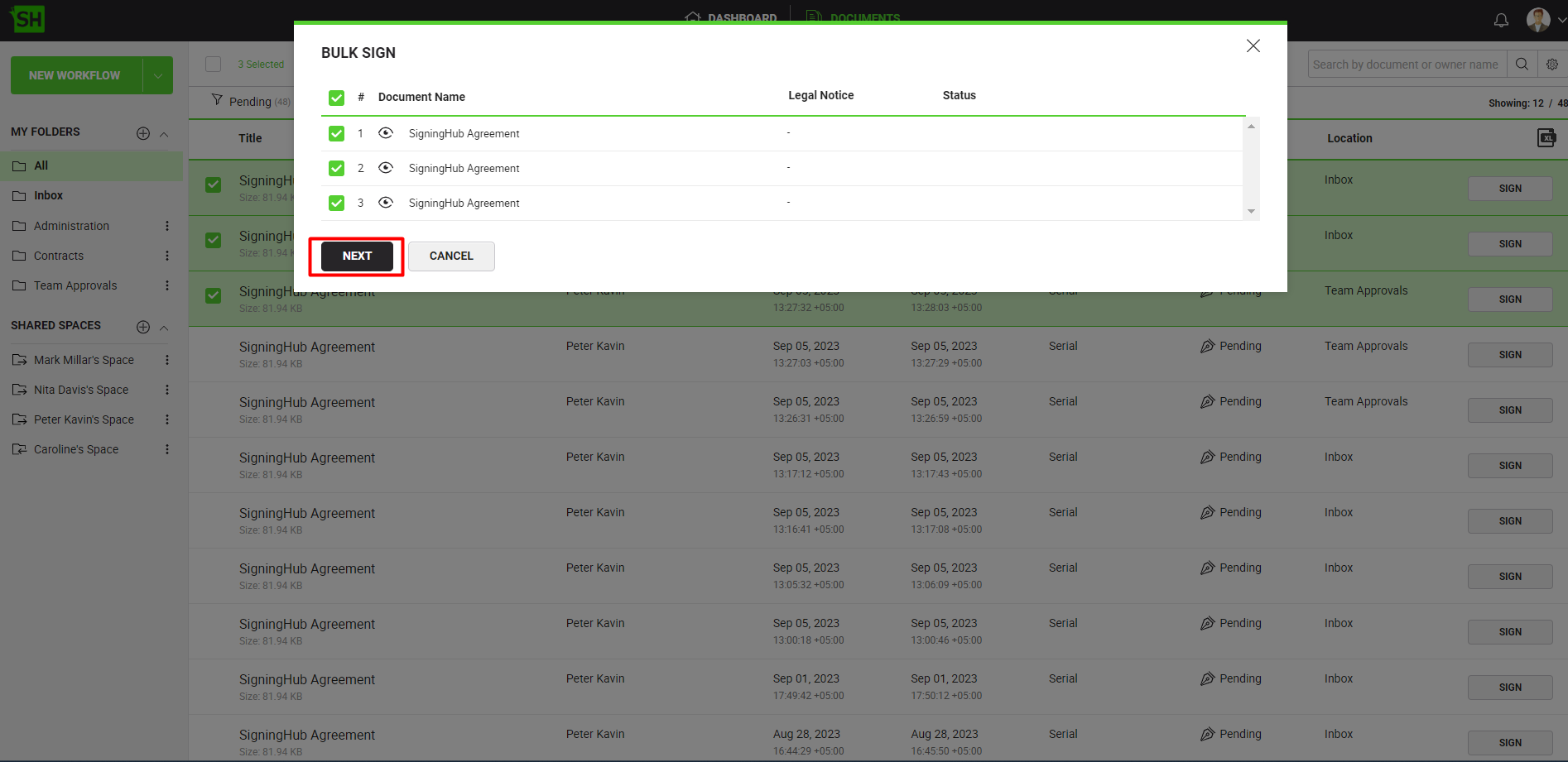Screen dimensions: 1568x762
Task: Add a new folder in My Folders
Action: pyautogui.click(x=143, y=133)
